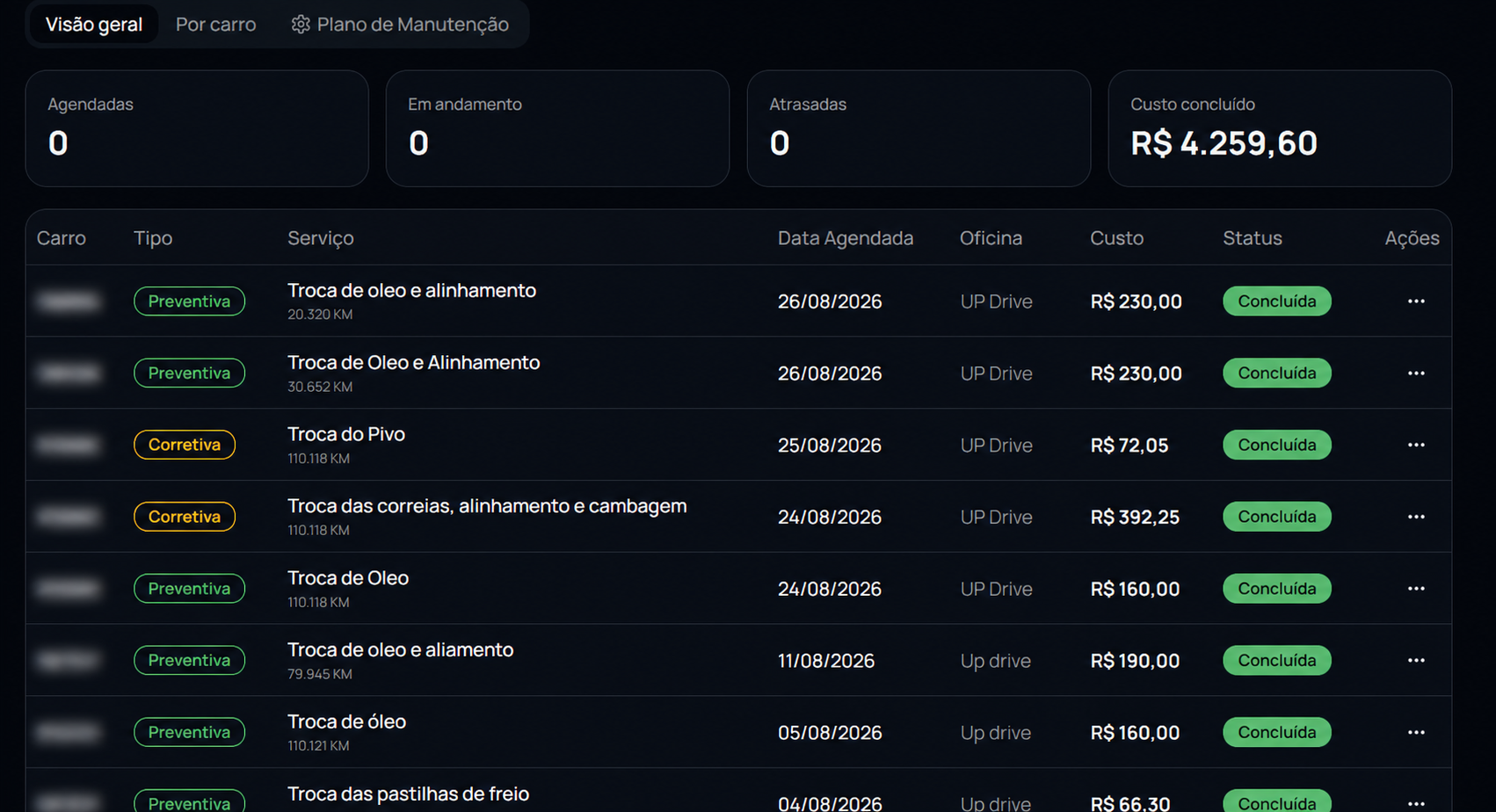This screenshot has height=812, width=1496.
Task: Click the Data Agendada column header
Action: [846, 238]
